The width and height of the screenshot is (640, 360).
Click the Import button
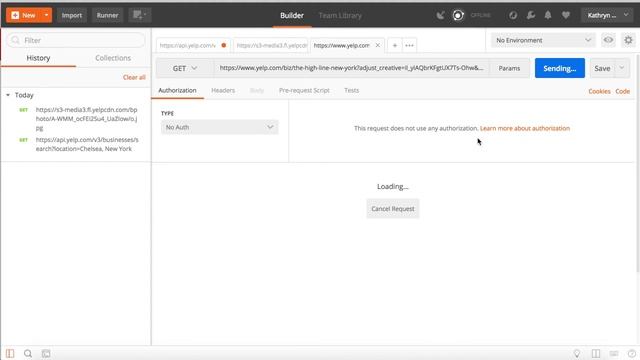point(72,16)
